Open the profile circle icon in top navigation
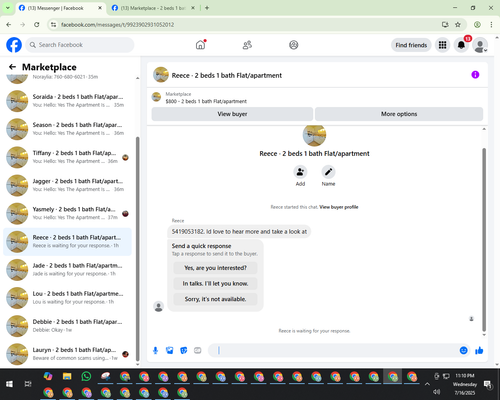The height and width of the screenshot is (400, 500). [294, 45]
